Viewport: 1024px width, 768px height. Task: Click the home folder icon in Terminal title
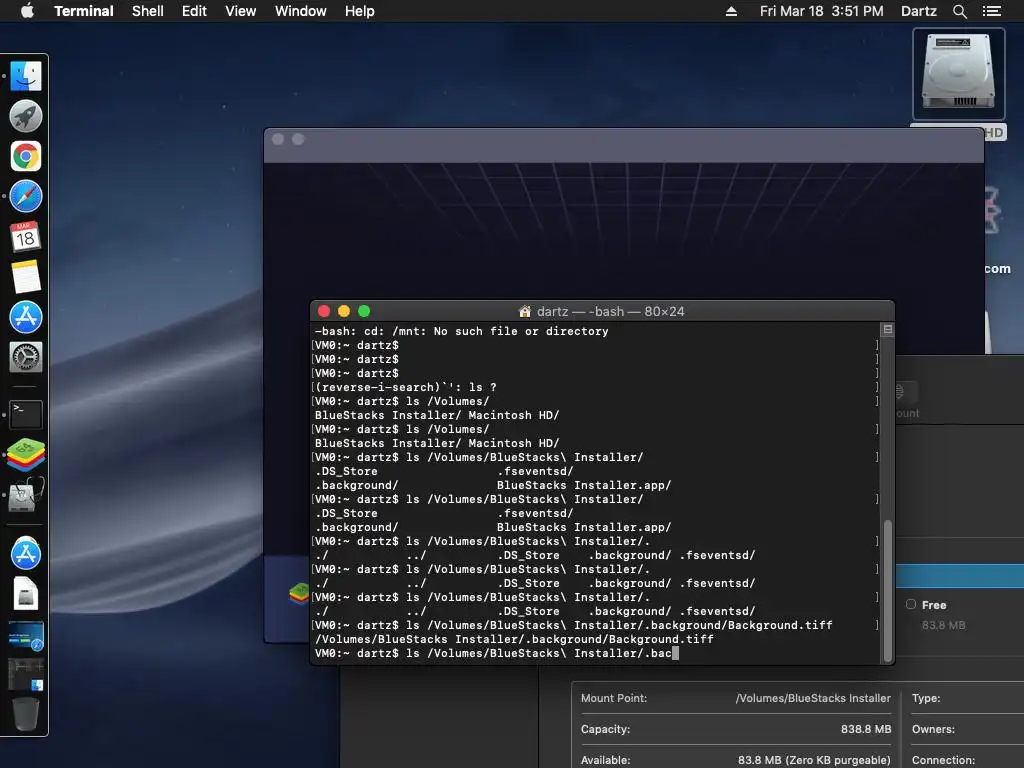tap(524, 312)
